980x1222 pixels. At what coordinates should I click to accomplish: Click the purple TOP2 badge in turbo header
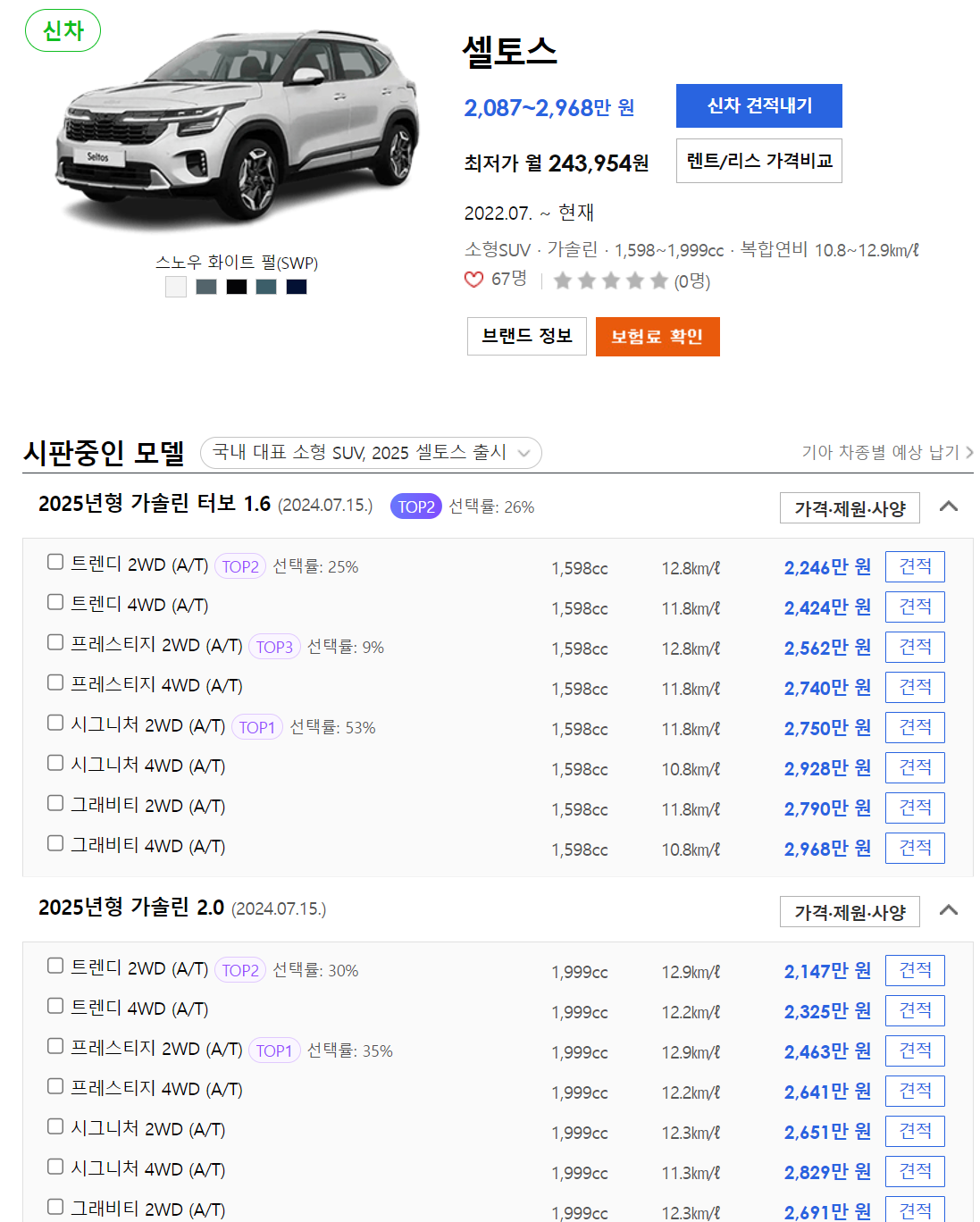416,506
